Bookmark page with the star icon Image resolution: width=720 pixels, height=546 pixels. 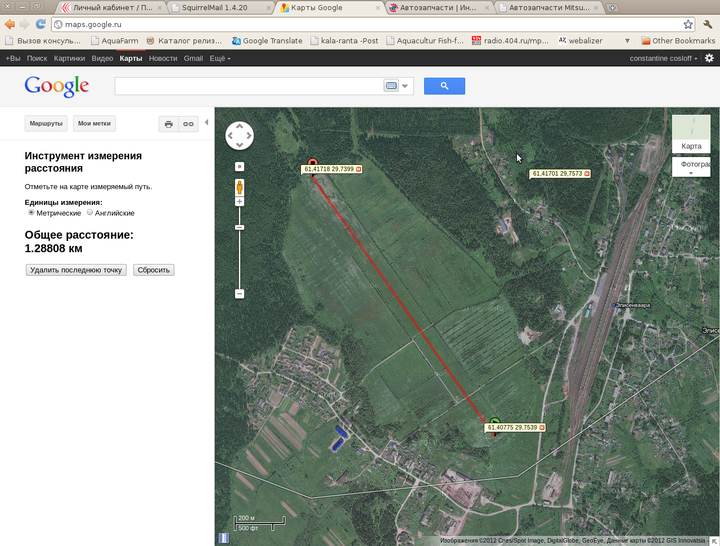point(688,23)
